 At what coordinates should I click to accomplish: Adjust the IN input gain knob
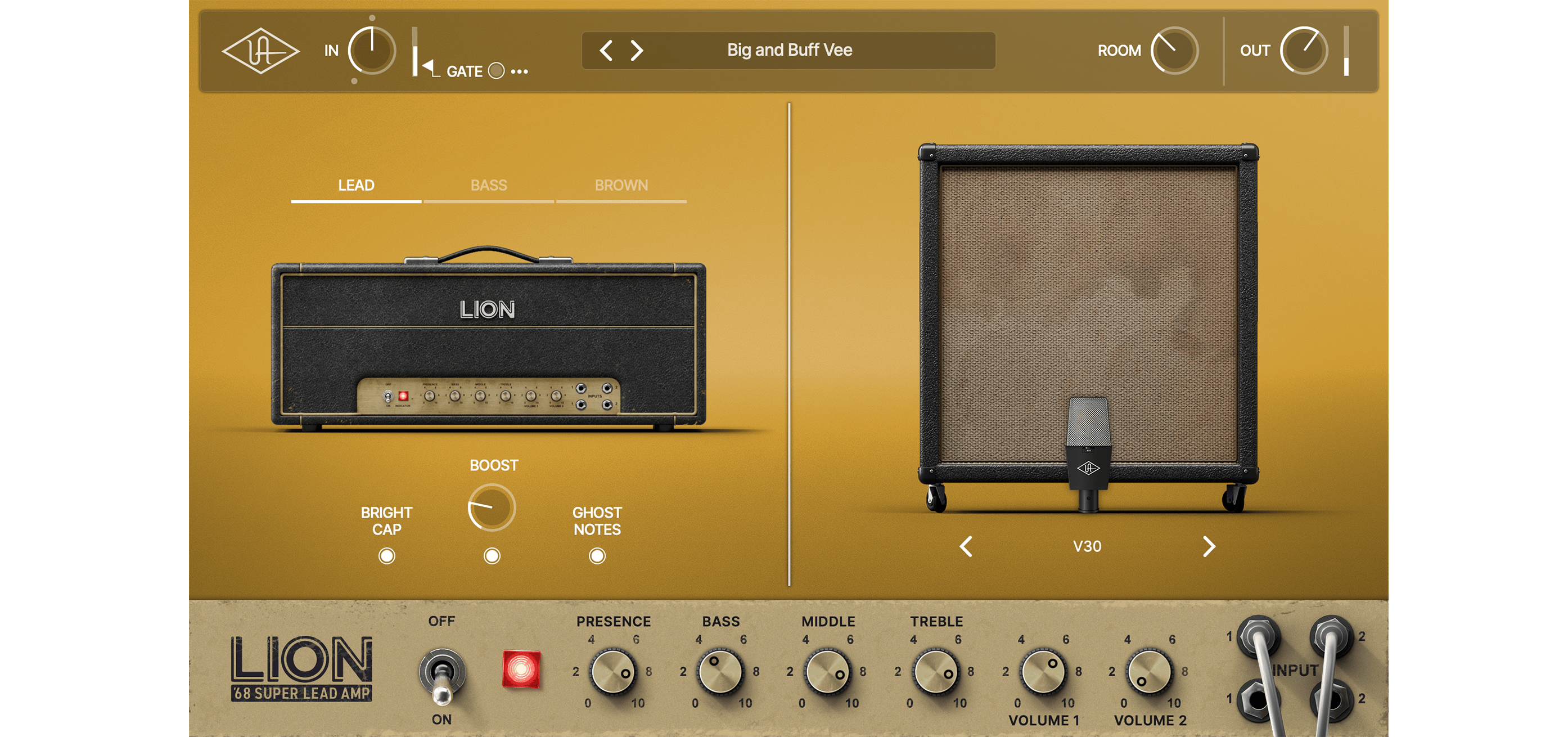[x=371, y=51]
